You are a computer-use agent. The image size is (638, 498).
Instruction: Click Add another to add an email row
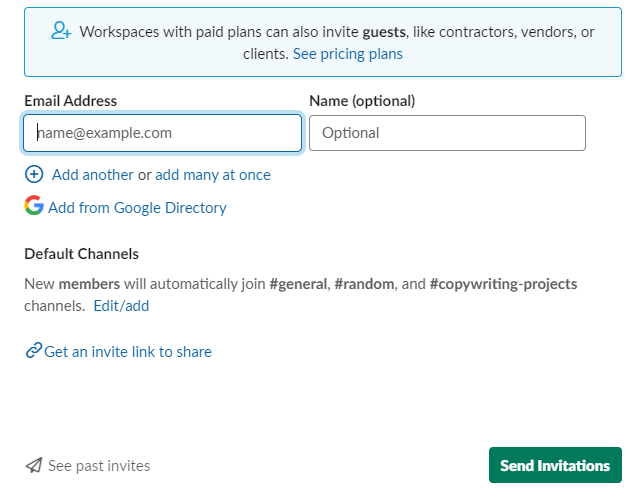click(x=92, y=175)
